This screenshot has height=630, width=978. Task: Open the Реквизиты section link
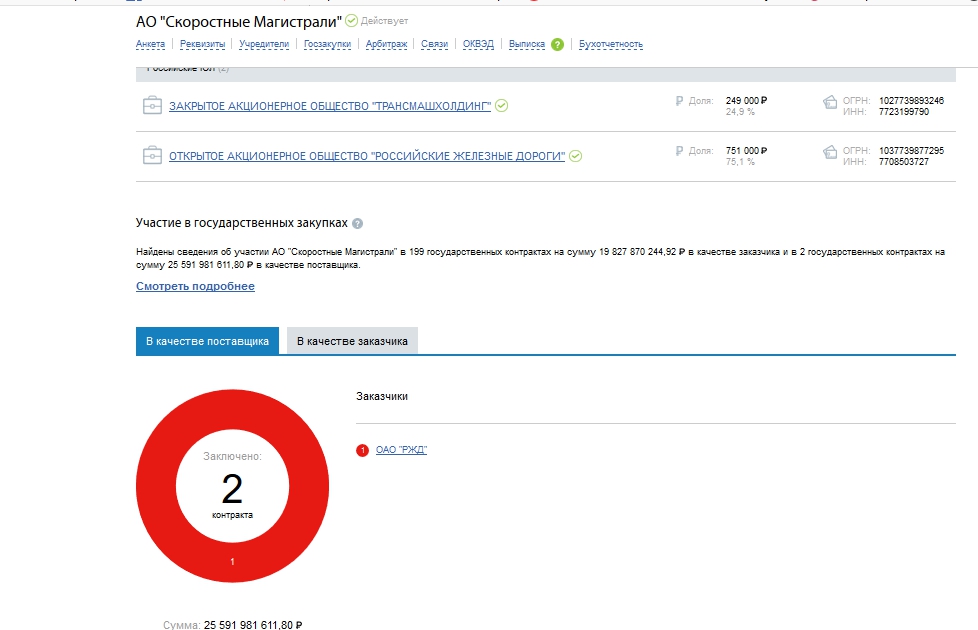tap(202, 44)
